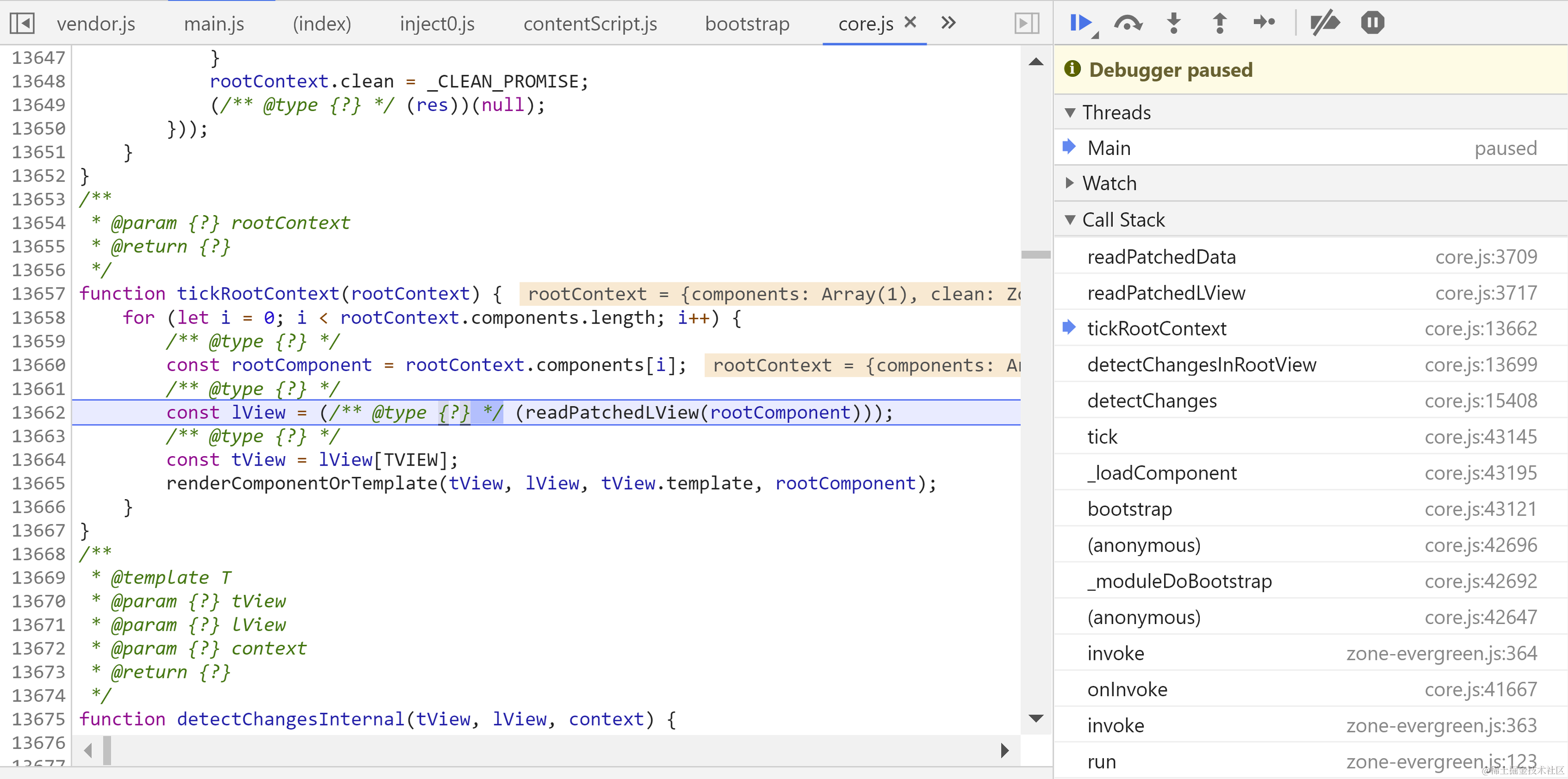Viewport: 1568px width, 779px height.
Task: Step over next function call
Action: click(x=1127, y=23)
